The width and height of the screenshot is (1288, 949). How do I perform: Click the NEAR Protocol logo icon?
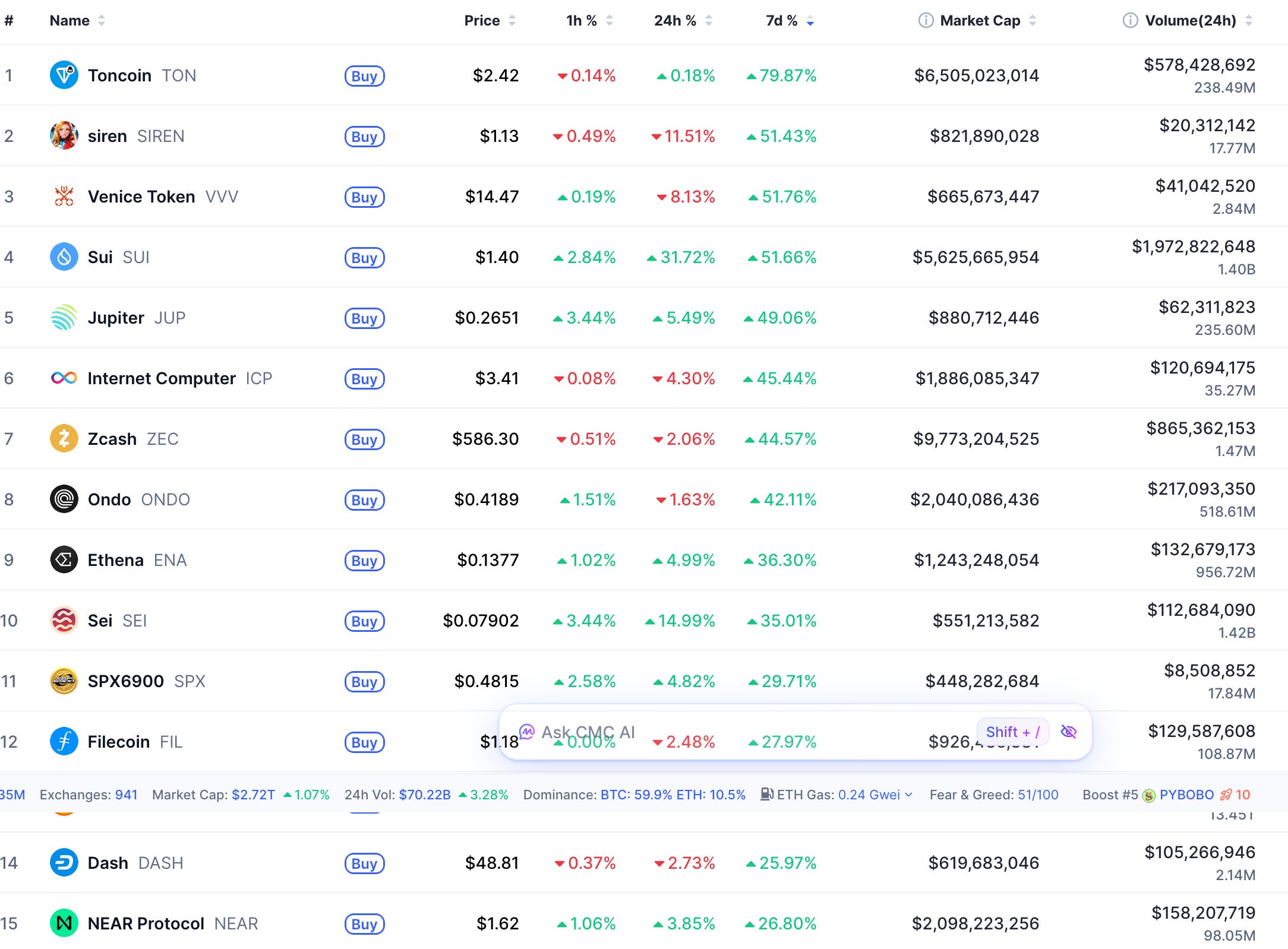[64, 923]
